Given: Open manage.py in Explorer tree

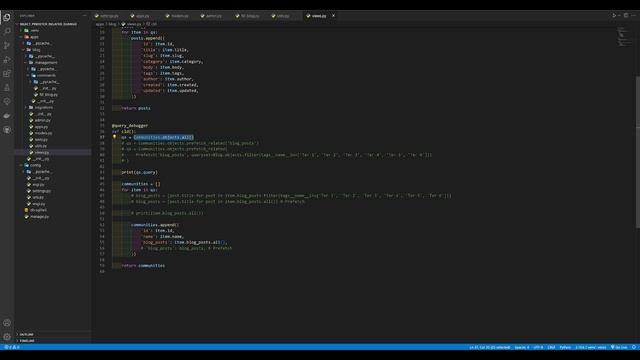Looking at the screenshot, I should click(x=39, y=217).
